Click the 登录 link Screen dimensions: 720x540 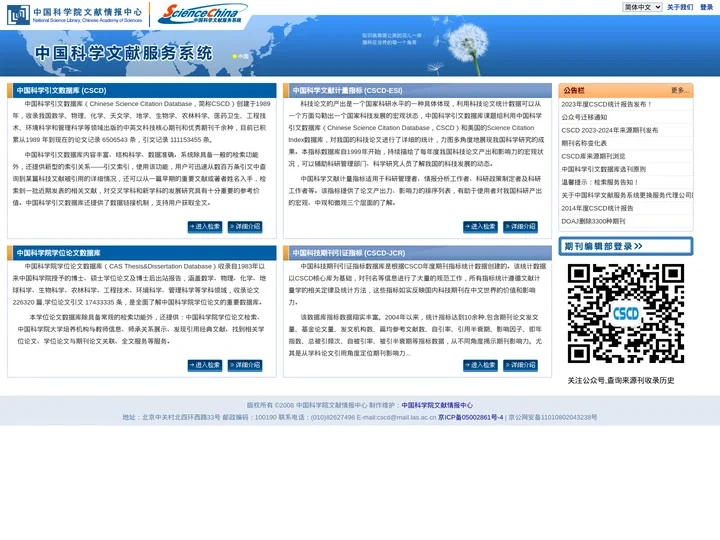point(706,7)
